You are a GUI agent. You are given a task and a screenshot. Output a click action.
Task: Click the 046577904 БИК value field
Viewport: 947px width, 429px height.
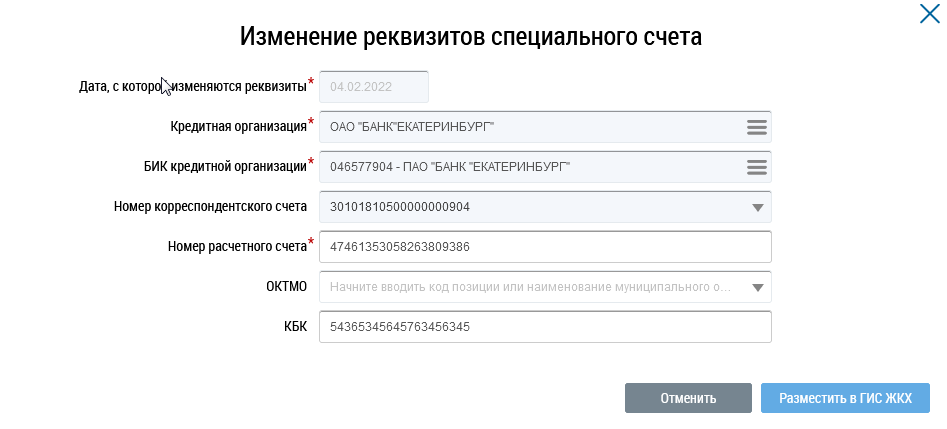pos(530,167)
